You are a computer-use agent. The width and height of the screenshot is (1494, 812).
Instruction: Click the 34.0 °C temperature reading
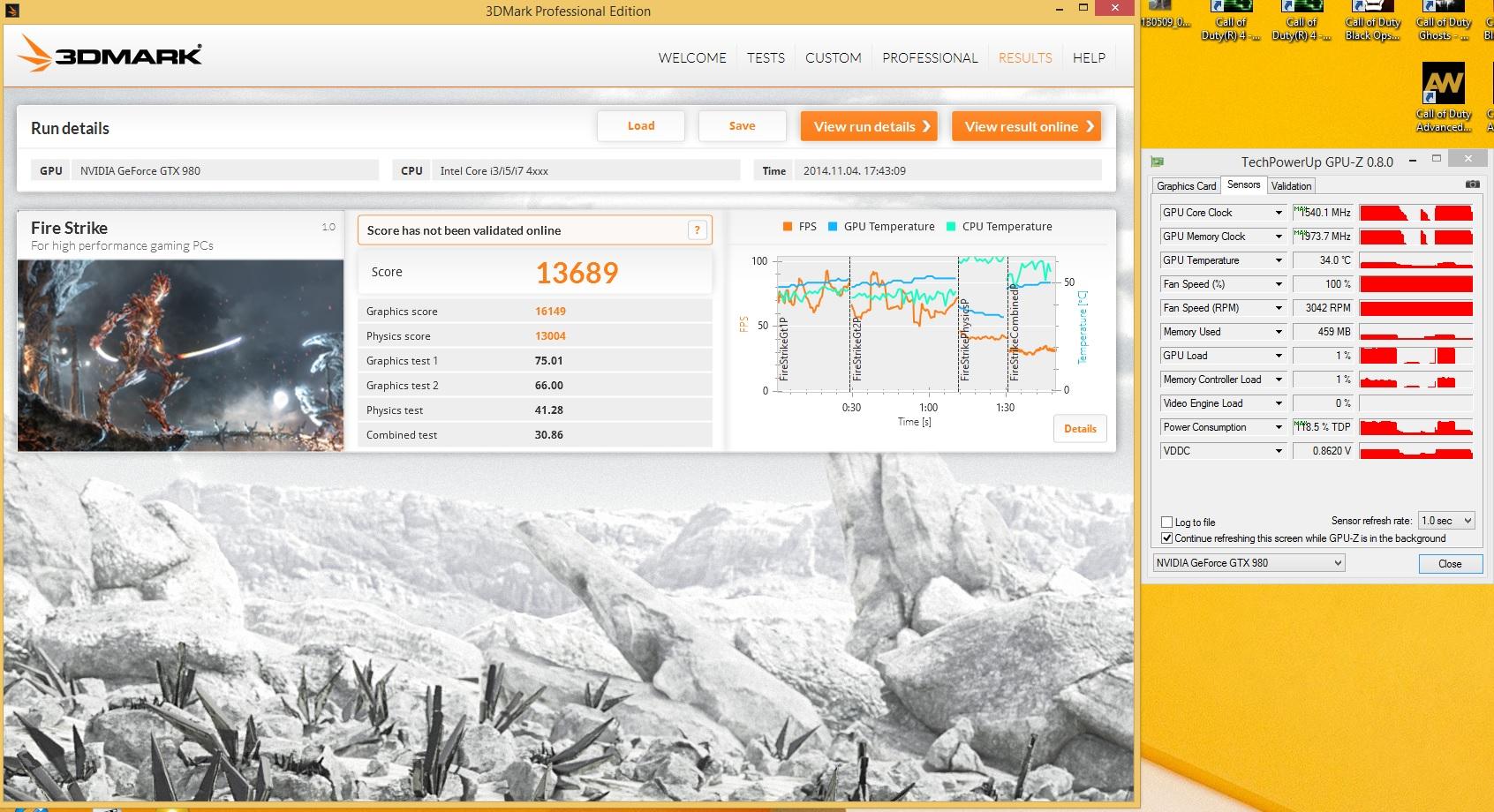click(x=1323, y=260)
